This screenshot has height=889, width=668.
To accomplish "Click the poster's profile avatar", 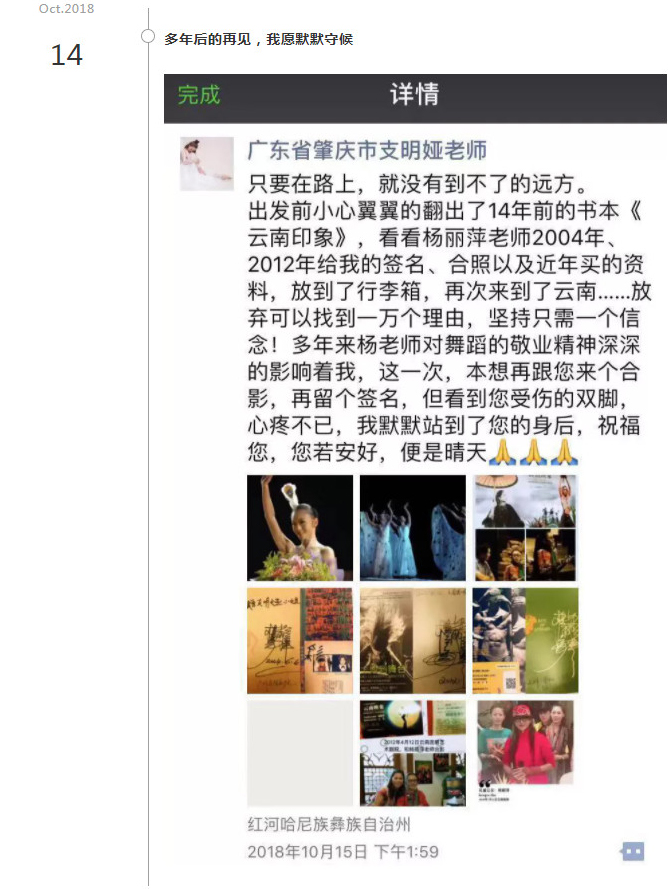I will 207,164.
